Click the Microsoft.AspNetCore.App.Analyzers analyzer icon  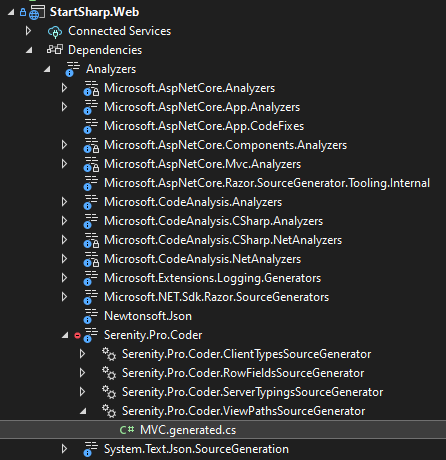91,107
